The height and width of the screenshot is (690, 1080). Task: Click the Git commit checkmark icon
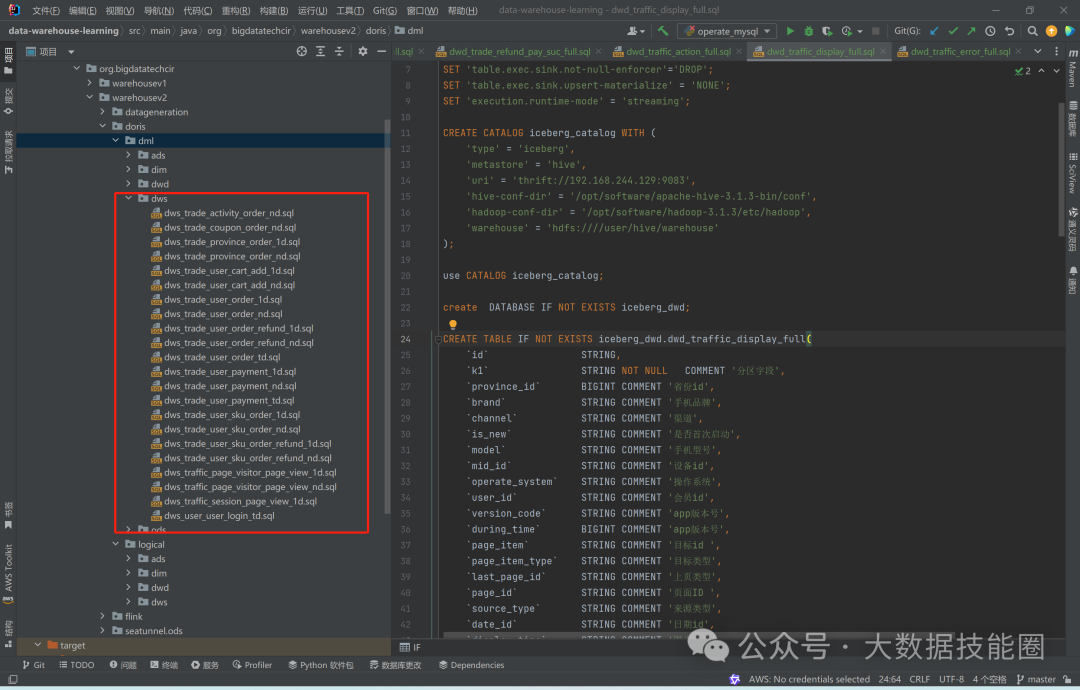(953, 31)
